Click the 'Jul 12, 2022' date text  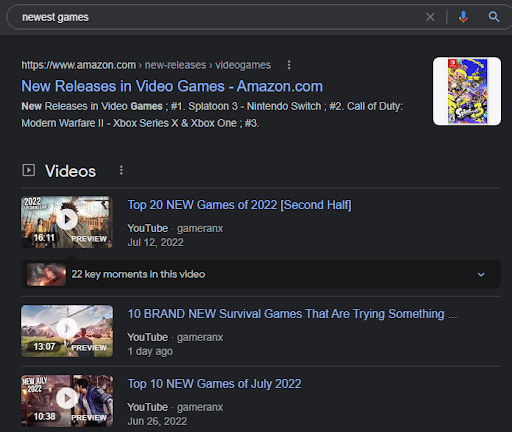pyautogui.click(x=155, y=242)
